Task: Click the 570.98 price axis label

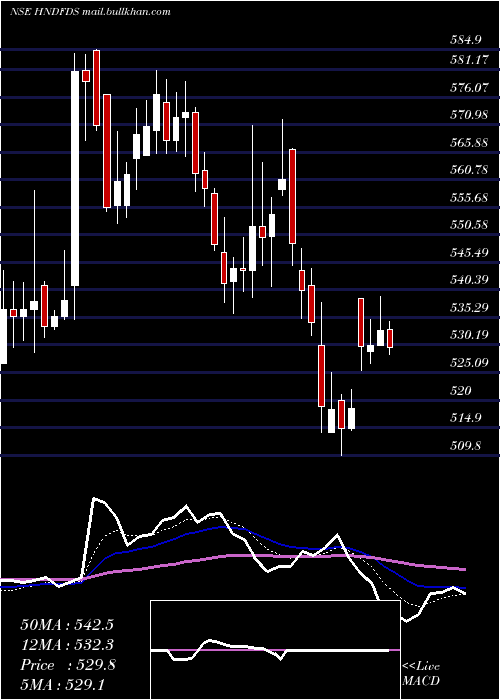Action: click(x=469, y=115)
